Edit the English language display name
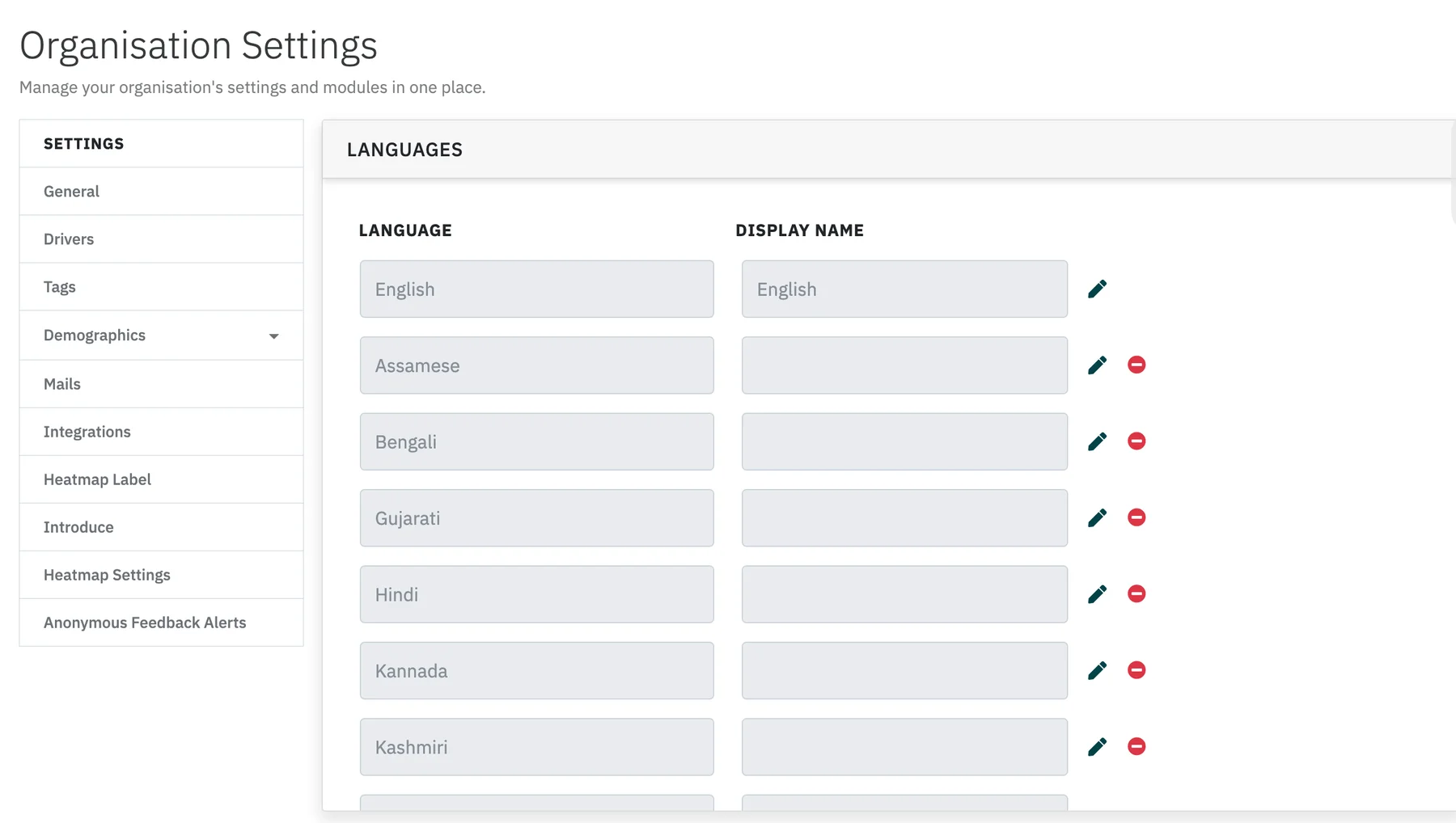1456x823 pixels. tap(1097, 289)
